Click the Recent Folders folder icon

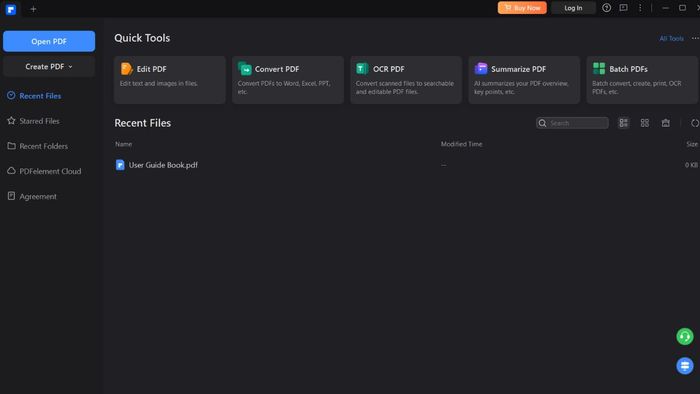tap(11, 145)
